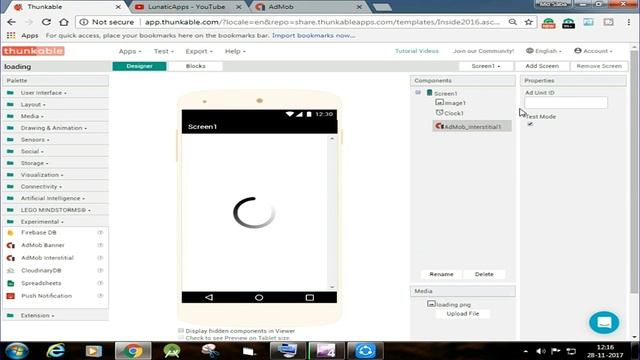Toggle the Test Mode checkbox
640x360 pixels.
coord(530,124)
